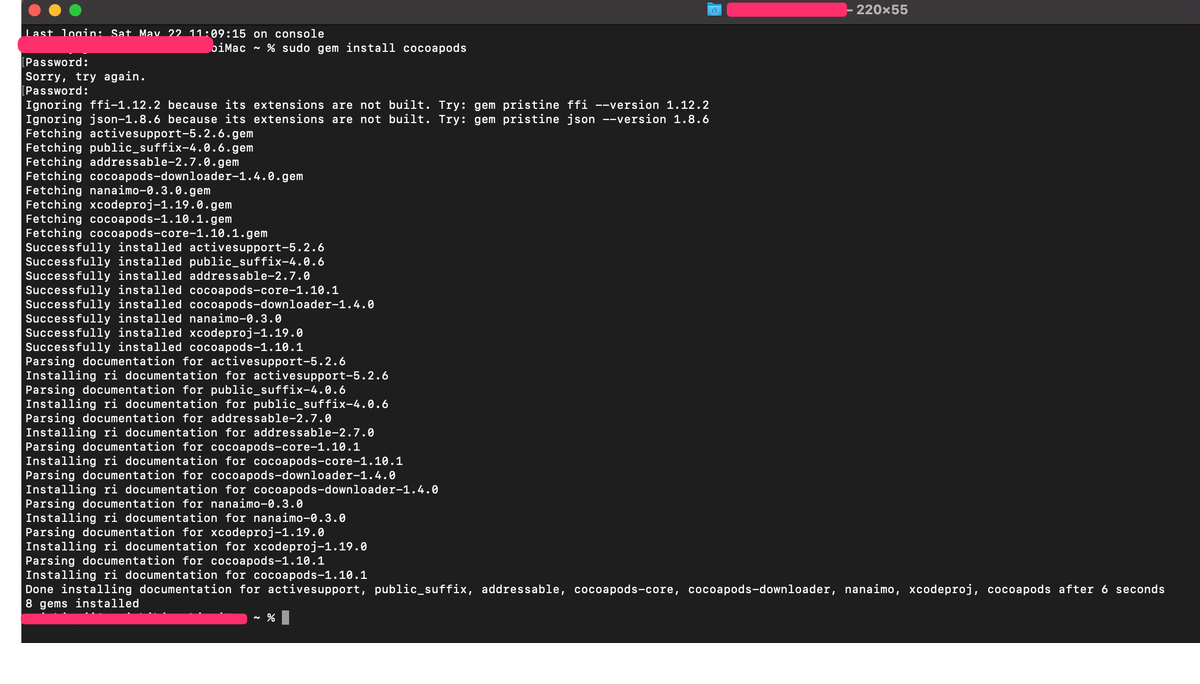Click 'Installing ri documentation for public_suffix-4.0.6' line
This screenshot has height=684, width=1200.
[207, 404]
